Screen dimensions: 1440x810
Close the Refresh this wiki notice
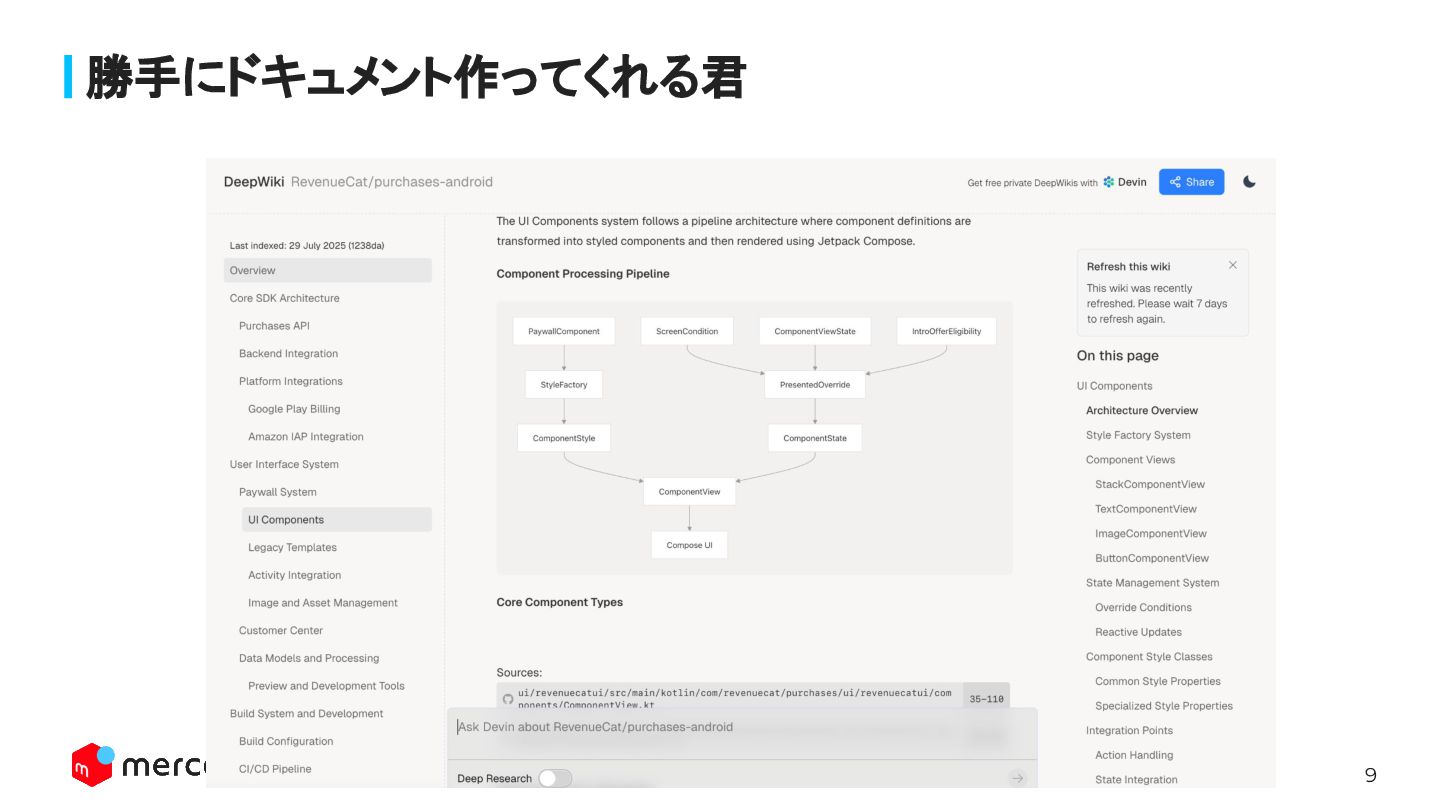[1232, 265]
